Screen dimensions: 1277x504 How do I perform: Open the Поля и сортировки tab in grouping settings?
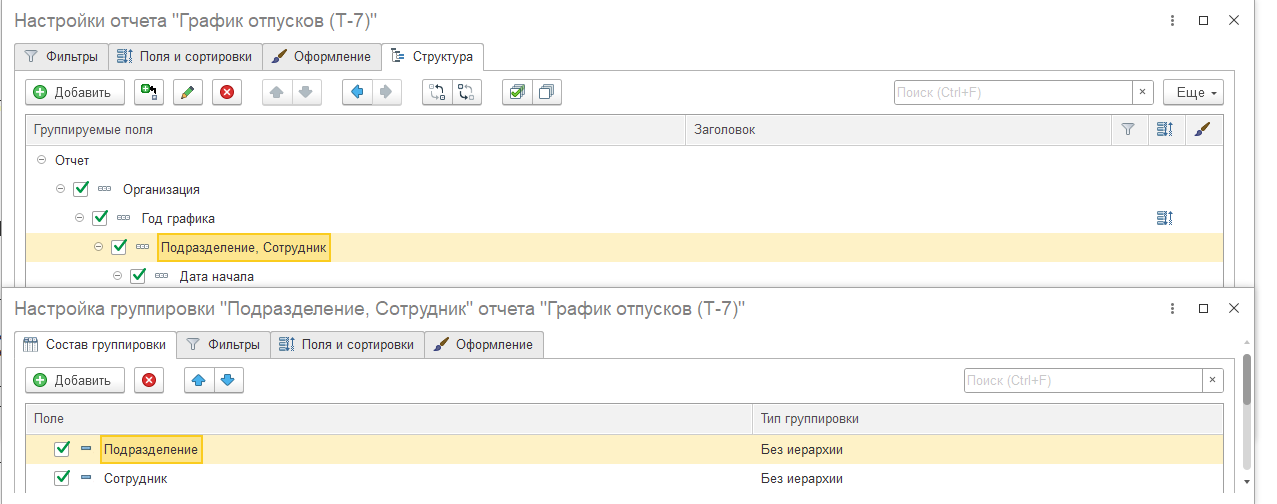coord(346,345)
